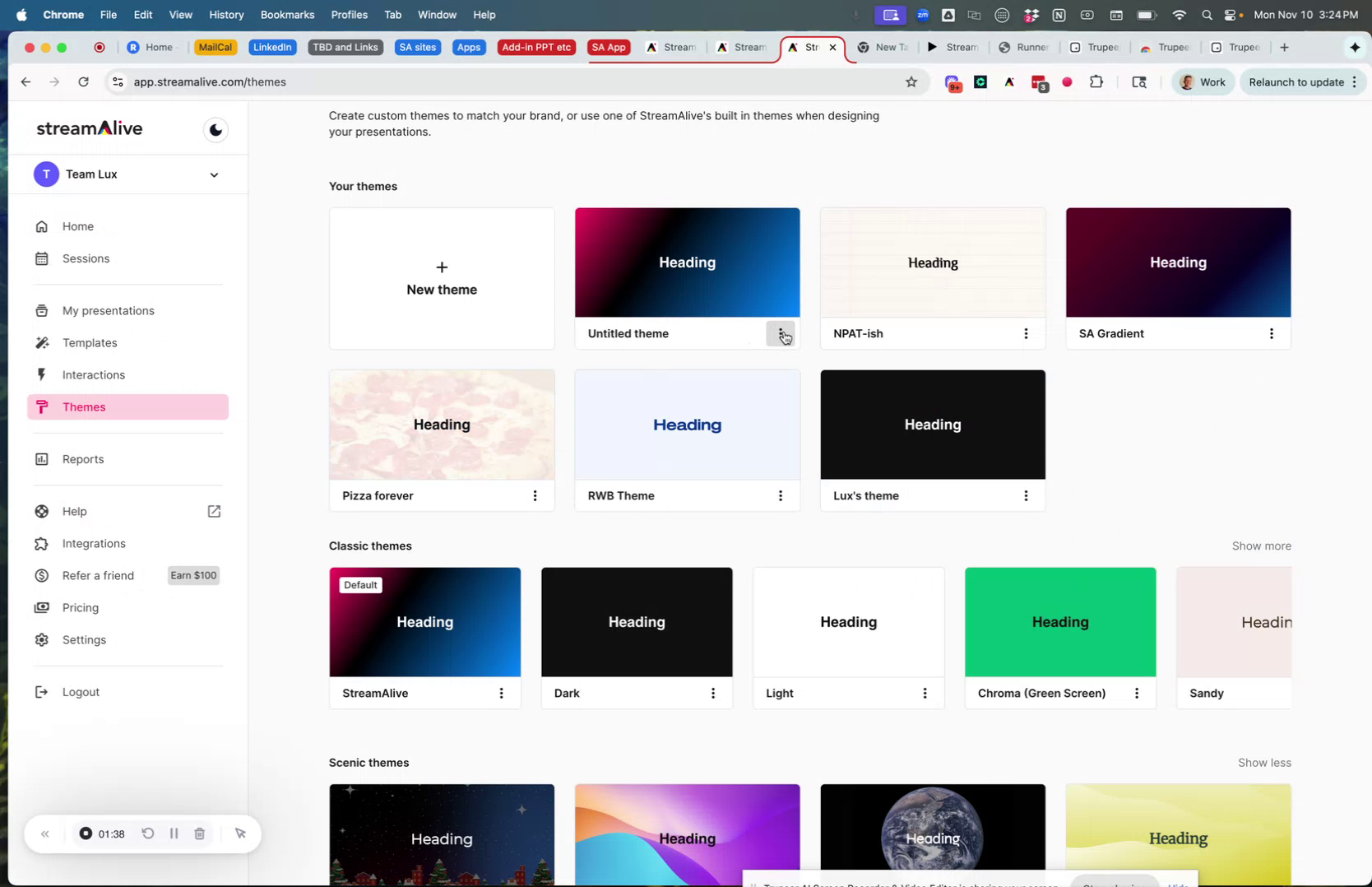Open Sessions from the sidebar calendar icon

coord(42,258)
